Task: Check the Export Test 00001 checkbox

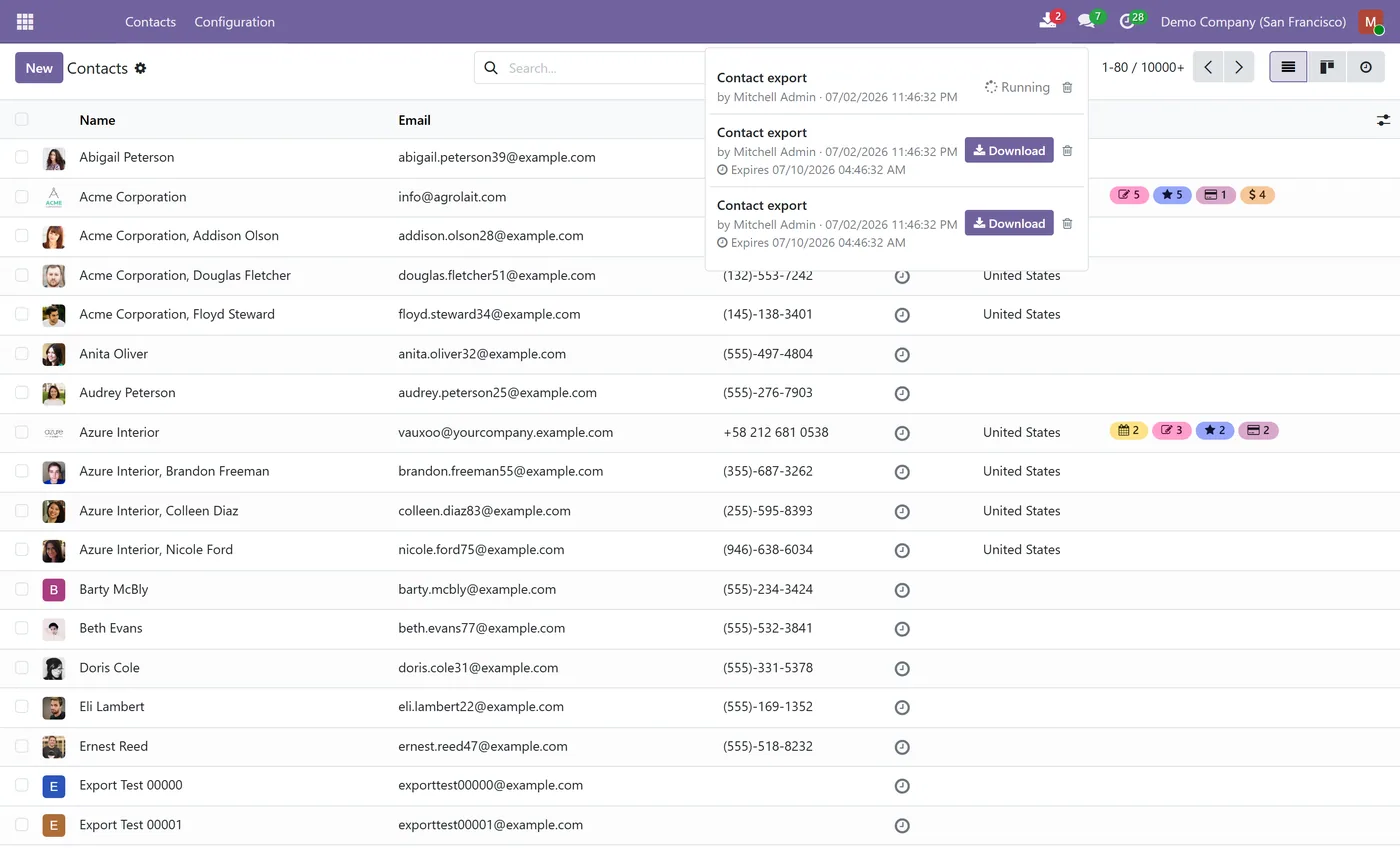Action: (22, 825)
